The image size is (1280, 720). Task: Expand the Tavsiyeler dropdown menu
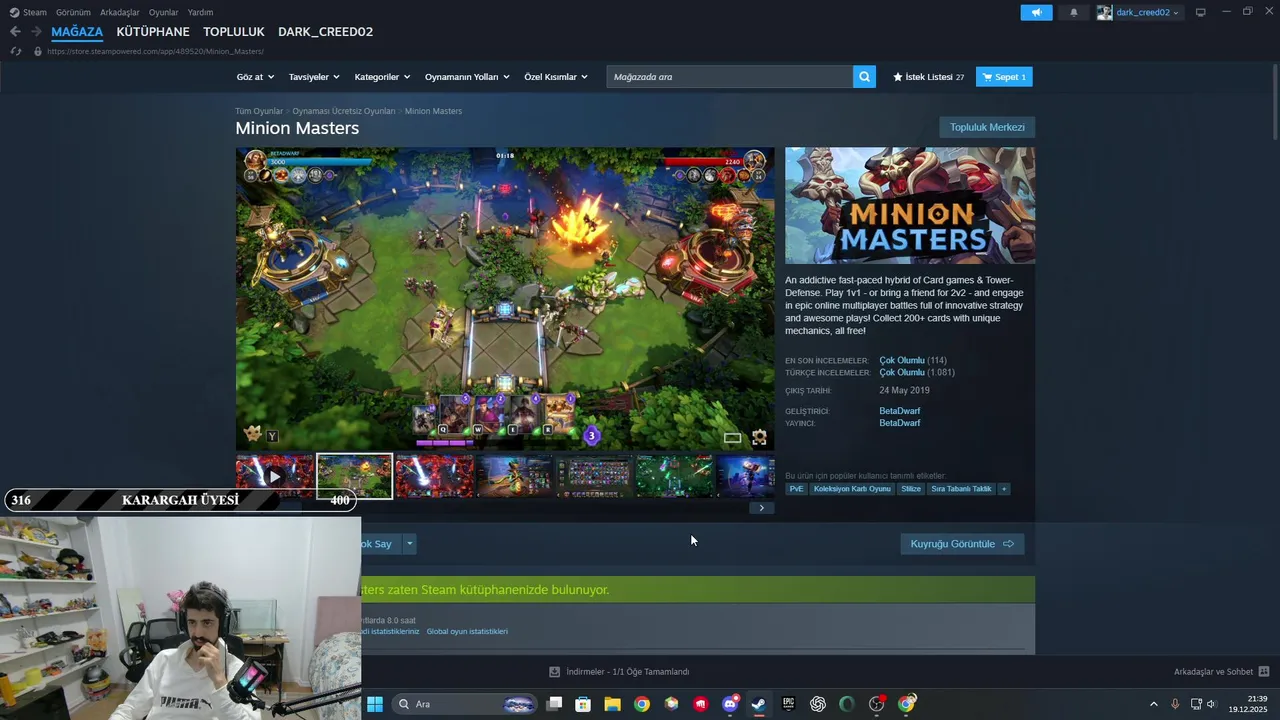coord(314,77)
